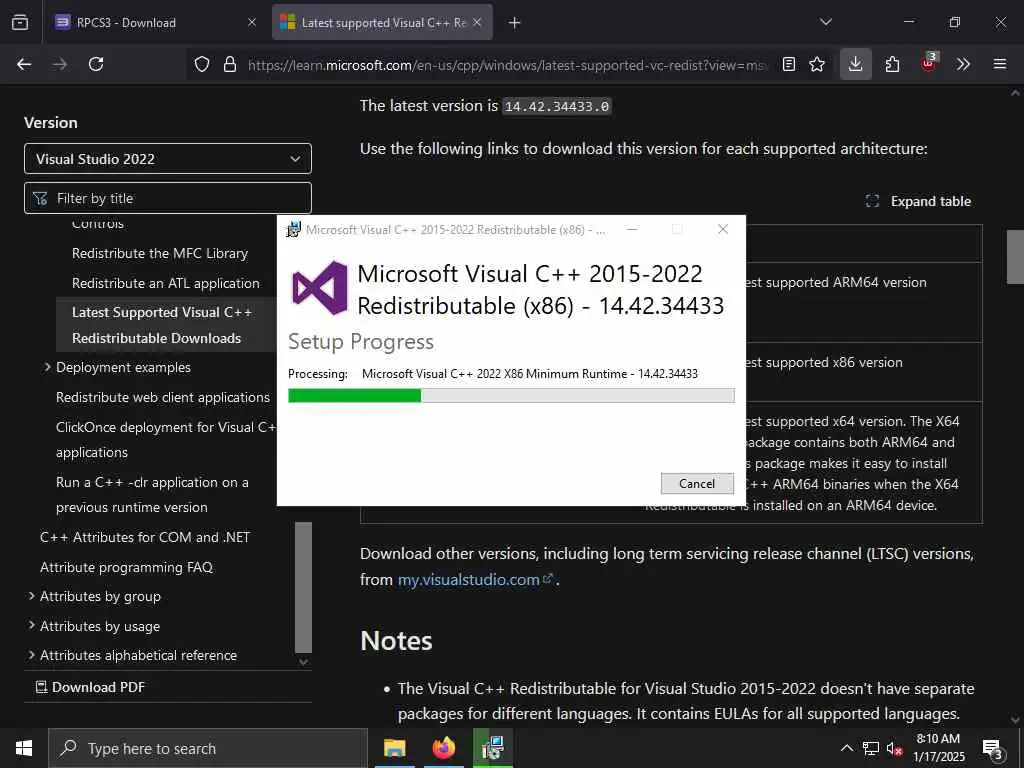Viewport: 1024px width, 768px height.
Task: Click the setup progress bar
Action: [x=511, y=395]
